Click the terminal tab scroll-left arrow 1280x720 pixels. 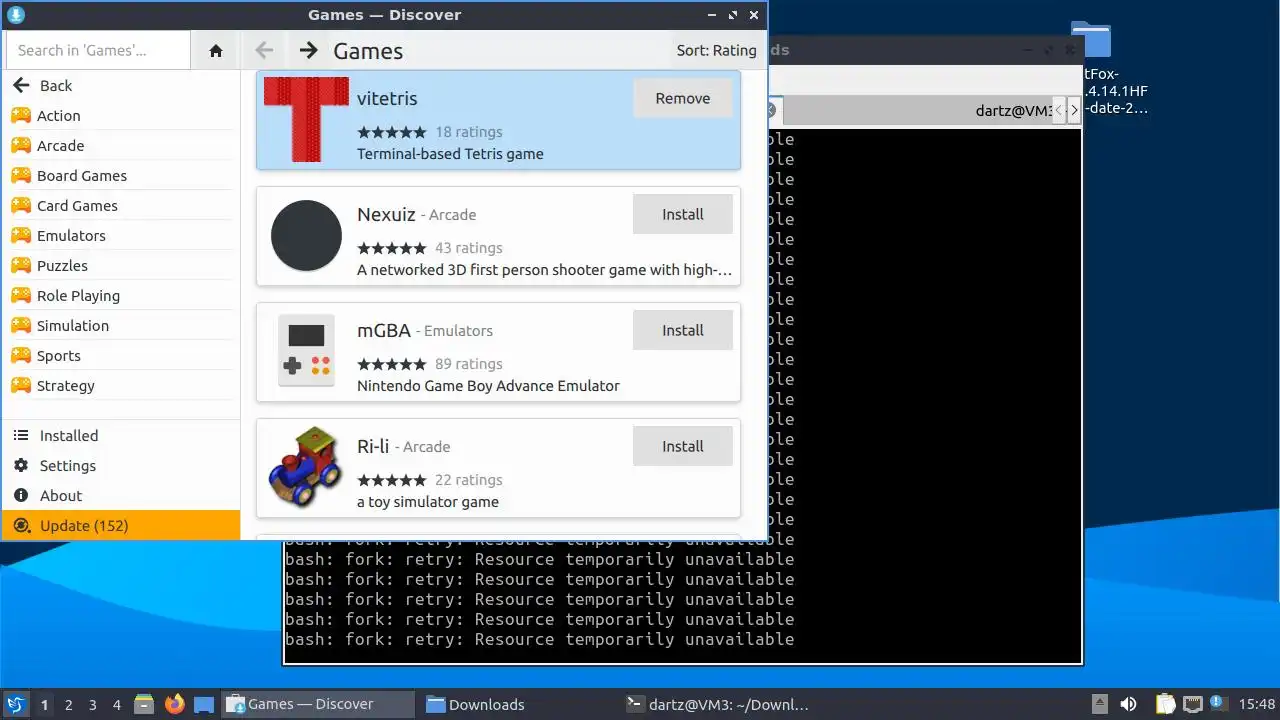point(1061,111)
